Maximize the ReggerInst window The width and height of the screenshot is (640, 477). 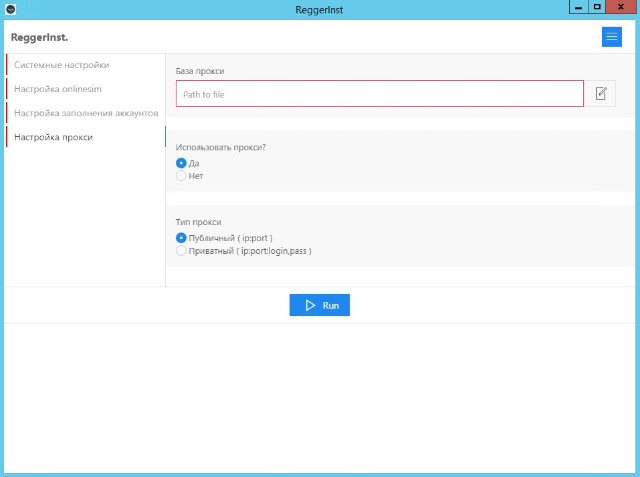[x=597, y=7]
